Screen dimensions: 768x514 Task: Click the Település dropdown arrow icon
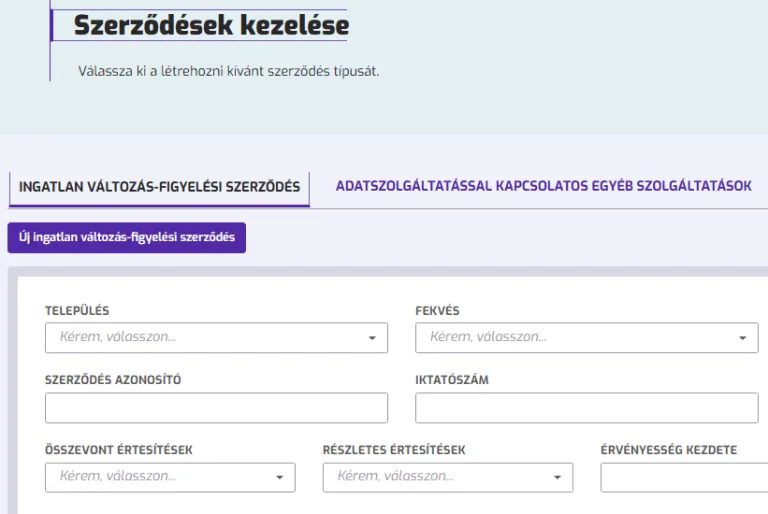[x=372, y=338]
